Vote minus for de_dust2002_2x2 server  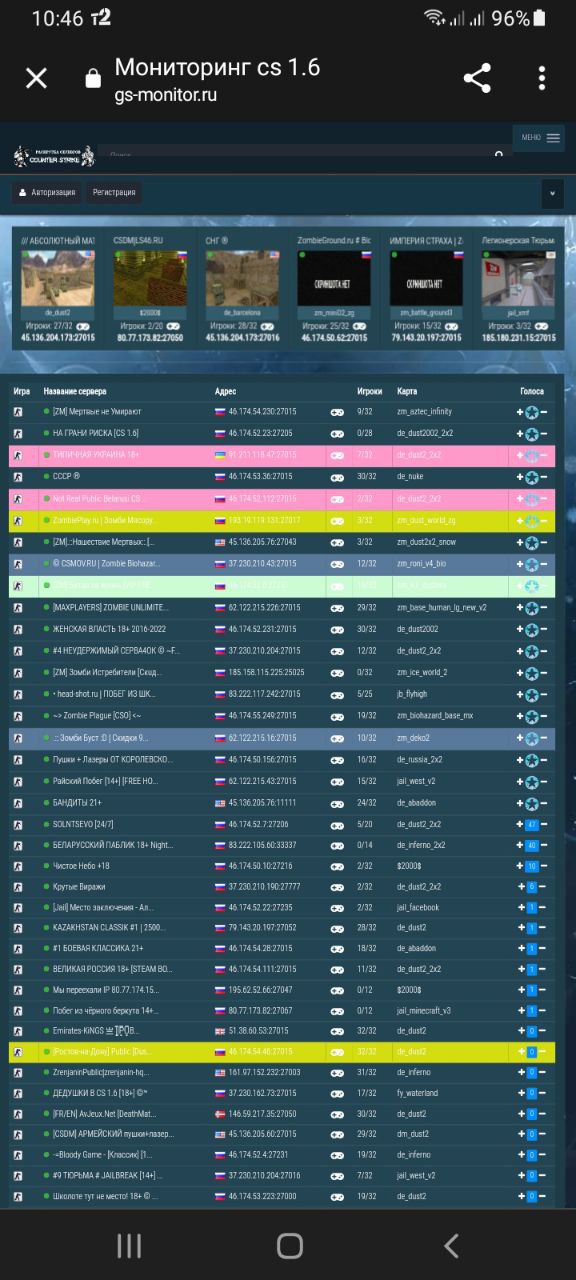point(544,433)
